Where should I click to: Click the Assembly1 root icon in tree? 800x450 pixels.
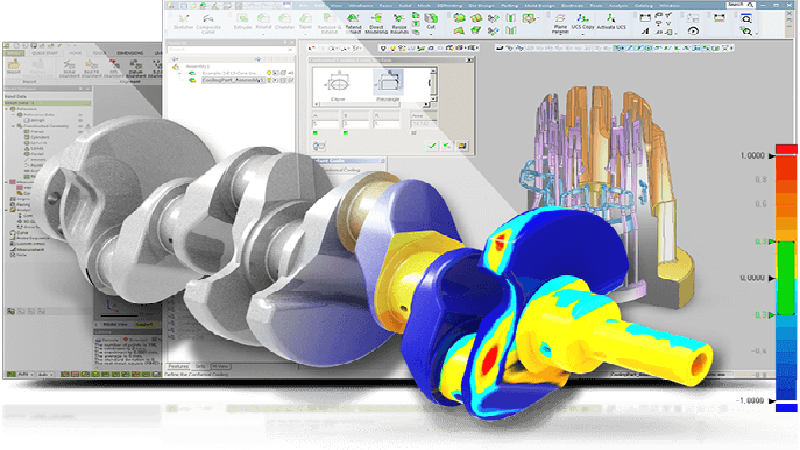click(x=176, y=67)
